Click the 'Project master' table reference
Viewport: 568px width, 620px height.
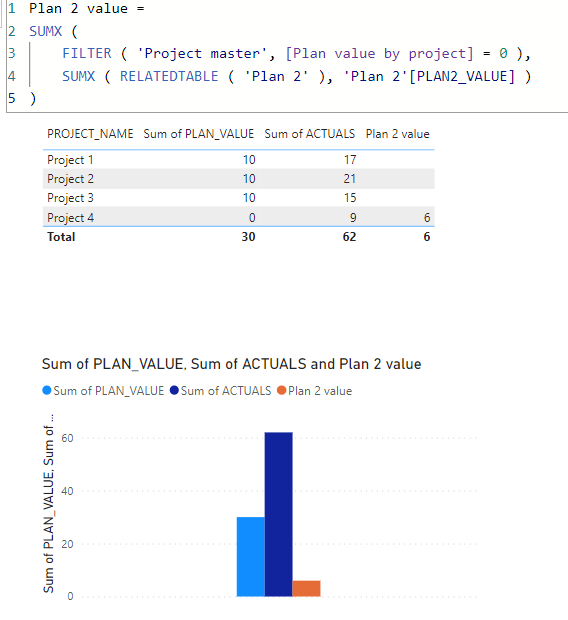[x=201, y=53]
